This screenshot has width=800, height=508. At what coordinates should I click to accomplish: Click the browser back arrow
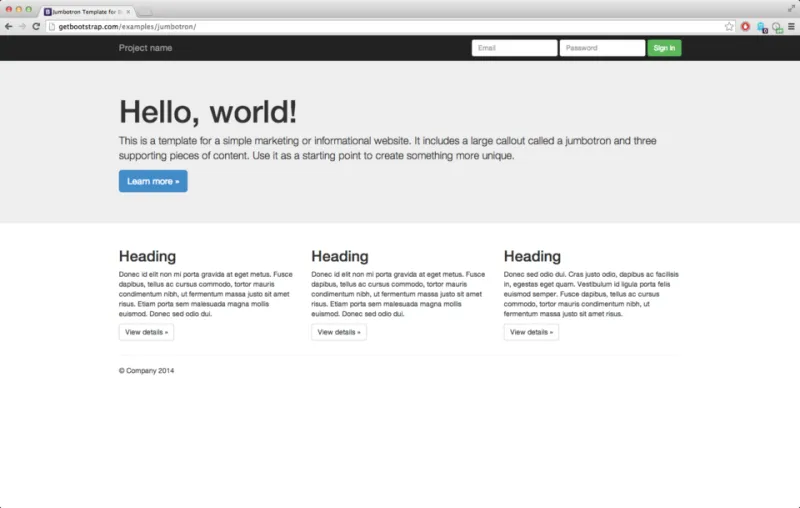coord(9,27)
